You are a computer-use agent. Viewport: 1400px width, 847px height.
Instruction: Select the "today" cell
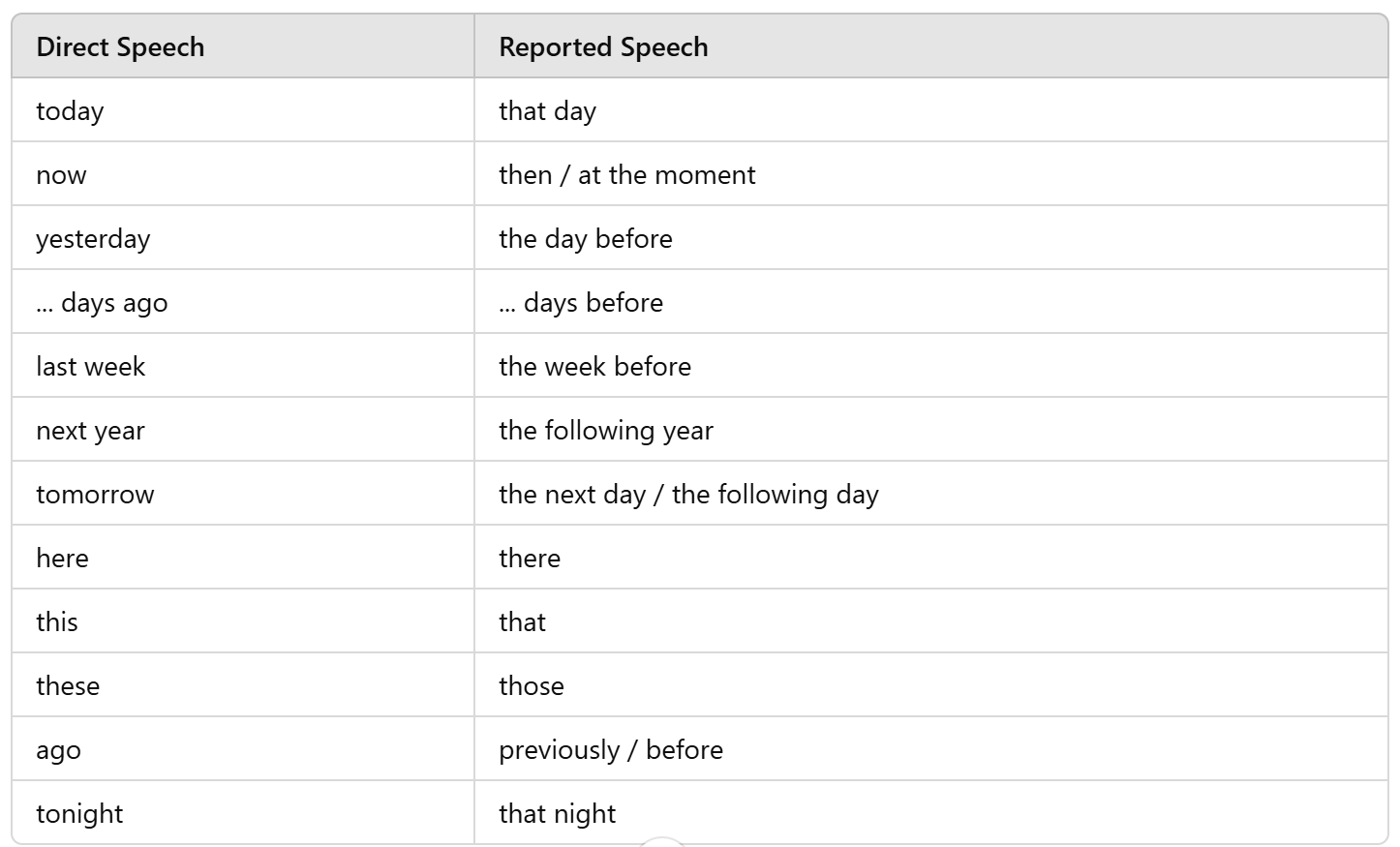pos(70,111)
